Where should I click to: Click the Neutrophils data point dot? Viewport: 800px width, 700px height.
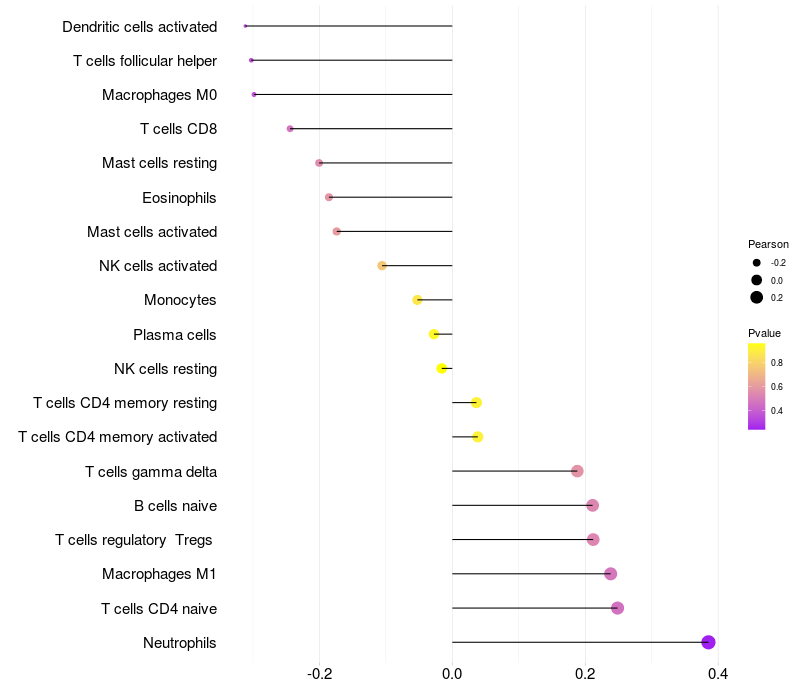[708, 642]
